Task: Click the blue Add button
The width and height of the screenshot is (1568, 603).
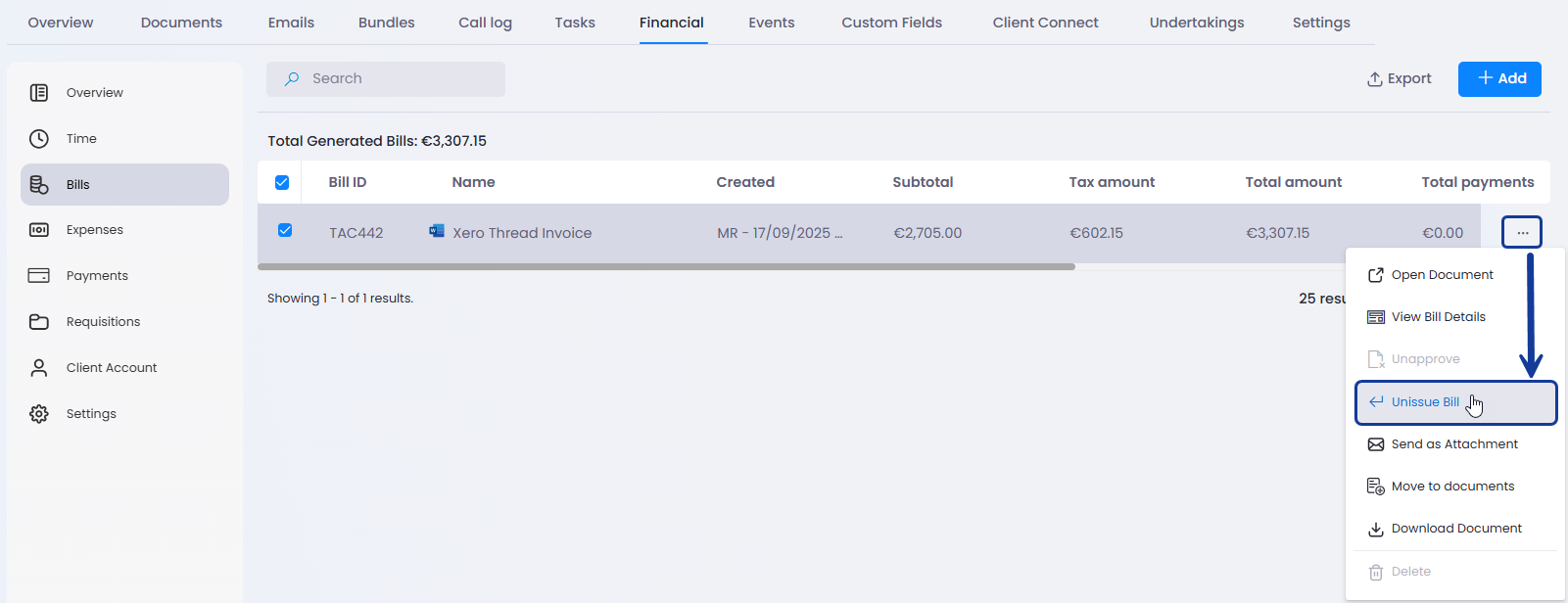Action: [x=1499, y=78]
